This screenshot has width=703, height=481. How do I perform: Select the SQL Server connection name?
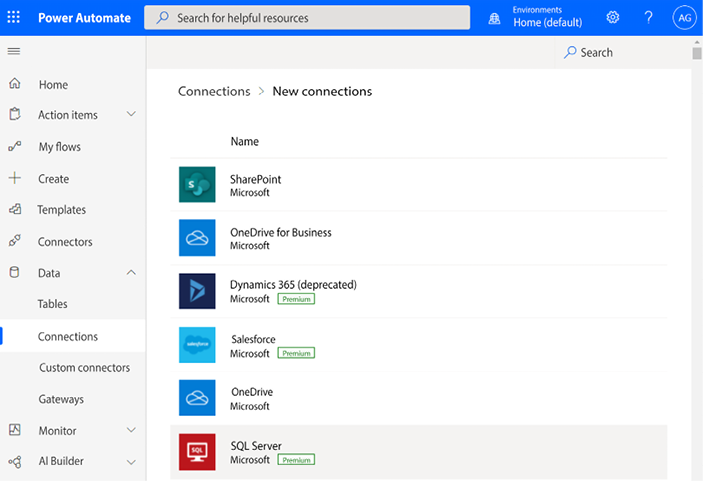tap(256, 446)
